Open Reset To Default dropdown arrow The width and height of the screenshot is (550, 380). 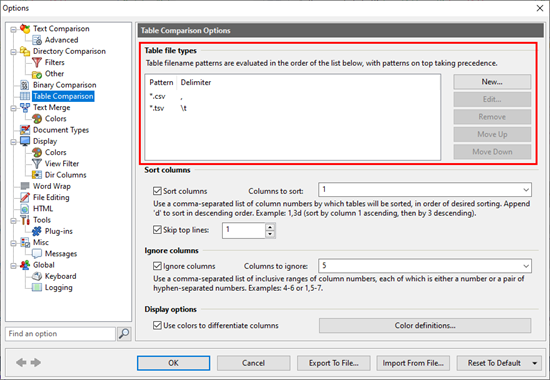point(535,363)
